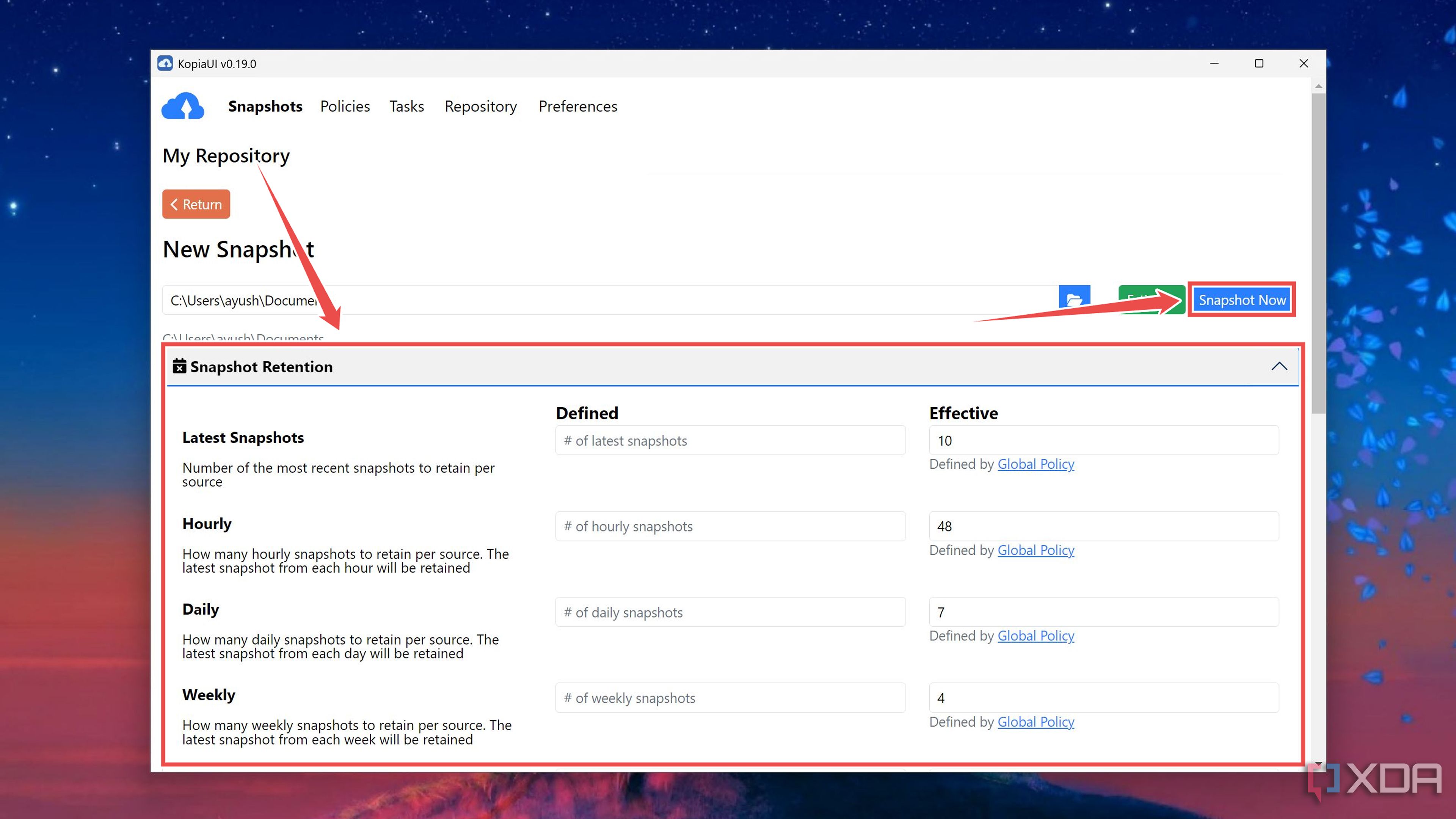Click the '# of hourly snapshots' input field
Viewport: 1456px width, 819px height.
coord(730,526)
